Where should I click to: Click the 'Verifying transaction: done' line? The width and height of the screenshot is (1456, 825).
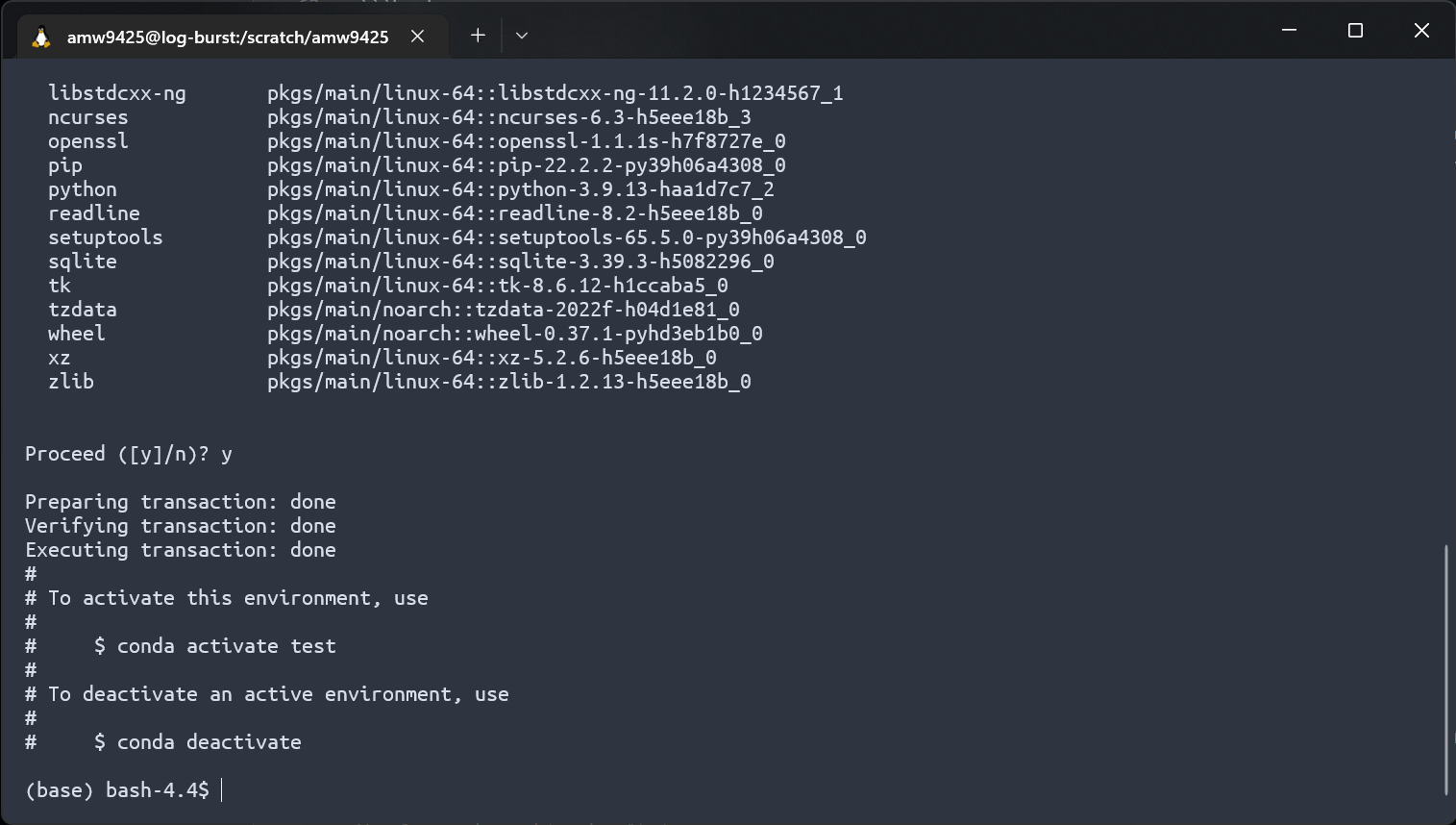click(x=181, y=526)
